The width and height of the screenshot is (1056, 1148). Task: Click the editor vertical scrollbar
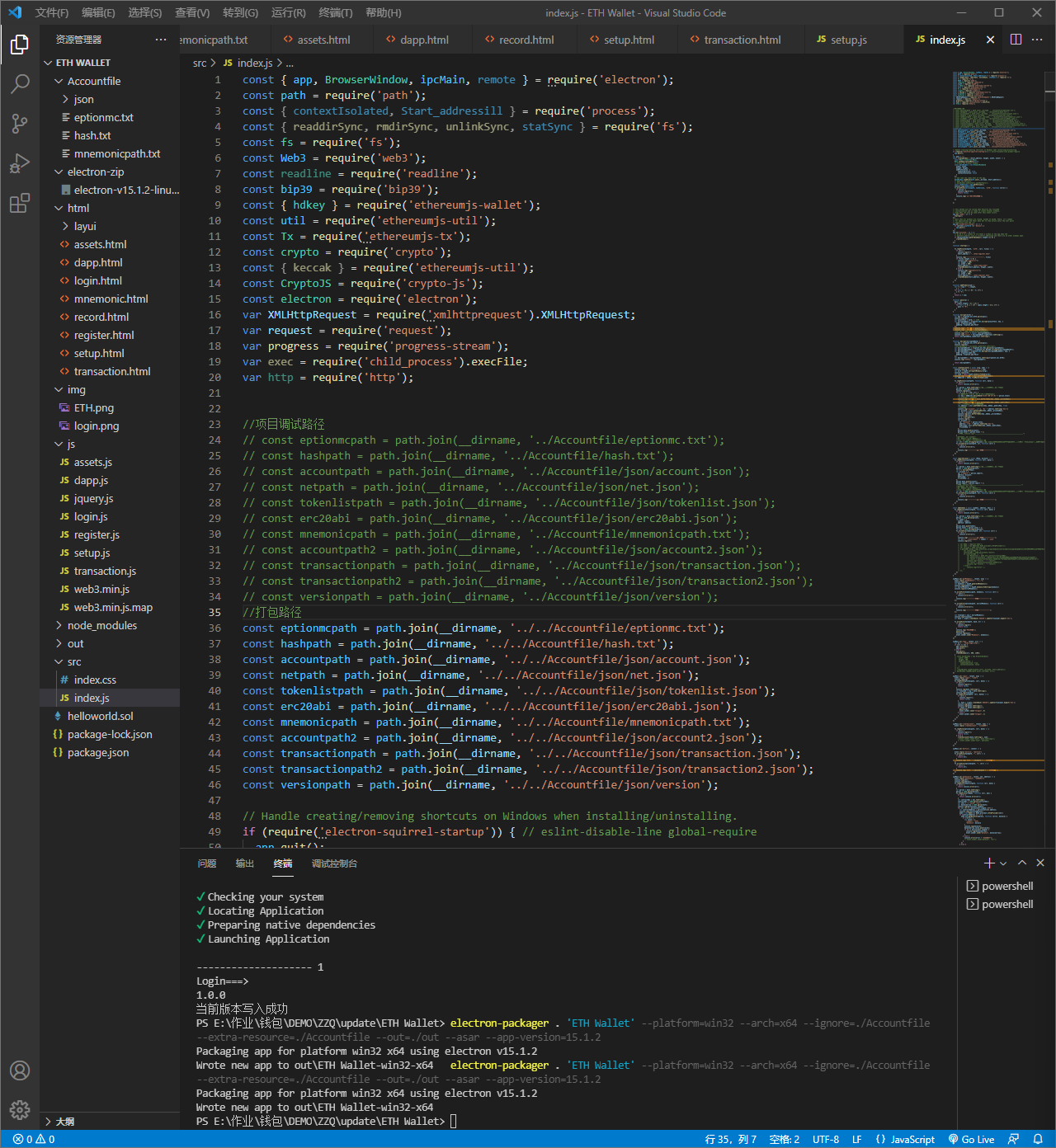tap(1050, 458)
